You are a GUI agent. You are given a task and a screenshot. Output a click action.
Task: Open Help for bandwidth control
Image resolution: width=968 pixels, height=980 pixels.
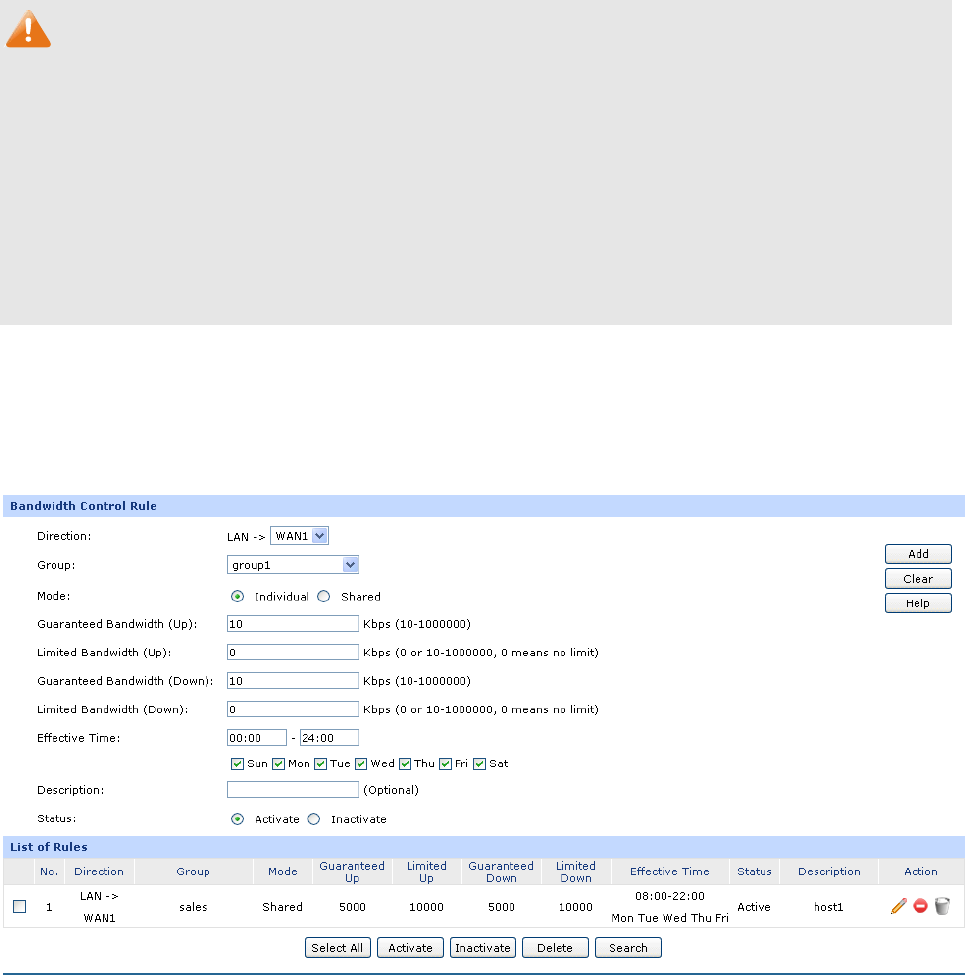[x=918, y=604]
